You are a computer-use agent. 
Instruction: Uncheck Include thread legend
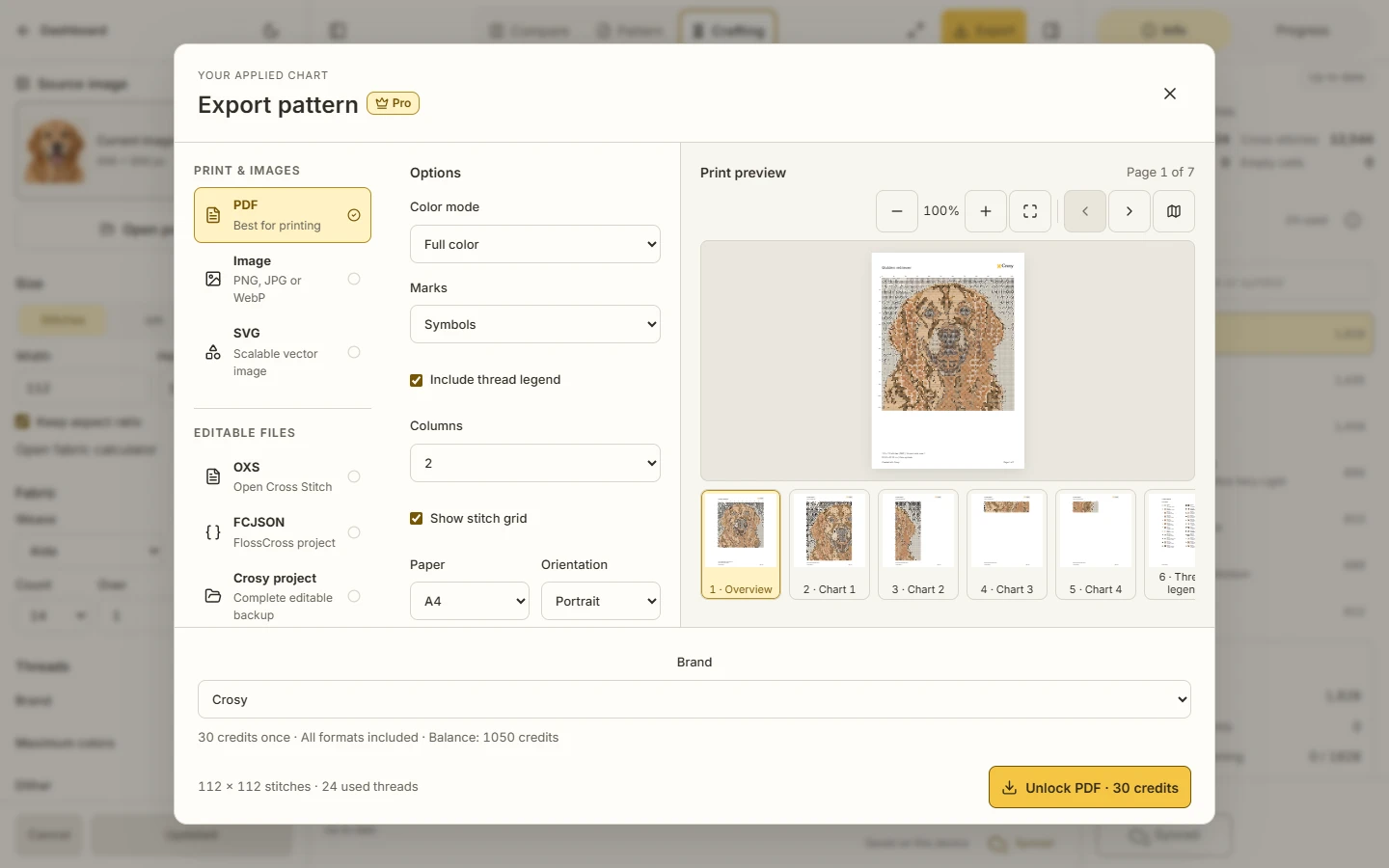click(x=417, y=380)
